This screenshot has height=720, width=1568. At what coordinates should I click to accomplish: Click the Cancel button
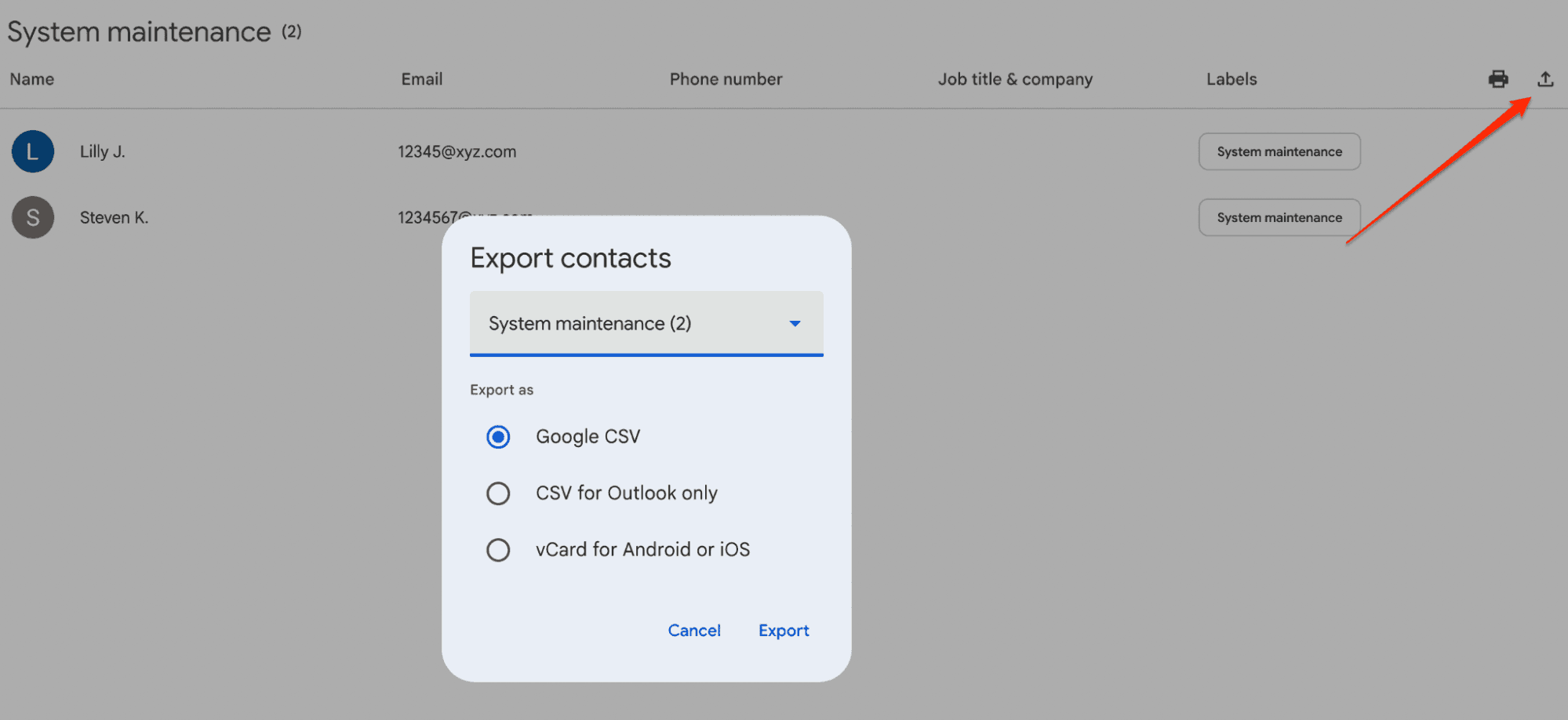[x=693, y=630]
